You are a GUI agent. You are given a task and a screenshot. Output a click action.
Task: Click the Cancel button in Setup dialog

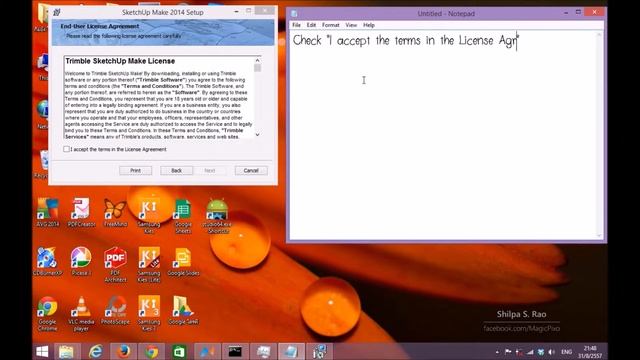251,170
